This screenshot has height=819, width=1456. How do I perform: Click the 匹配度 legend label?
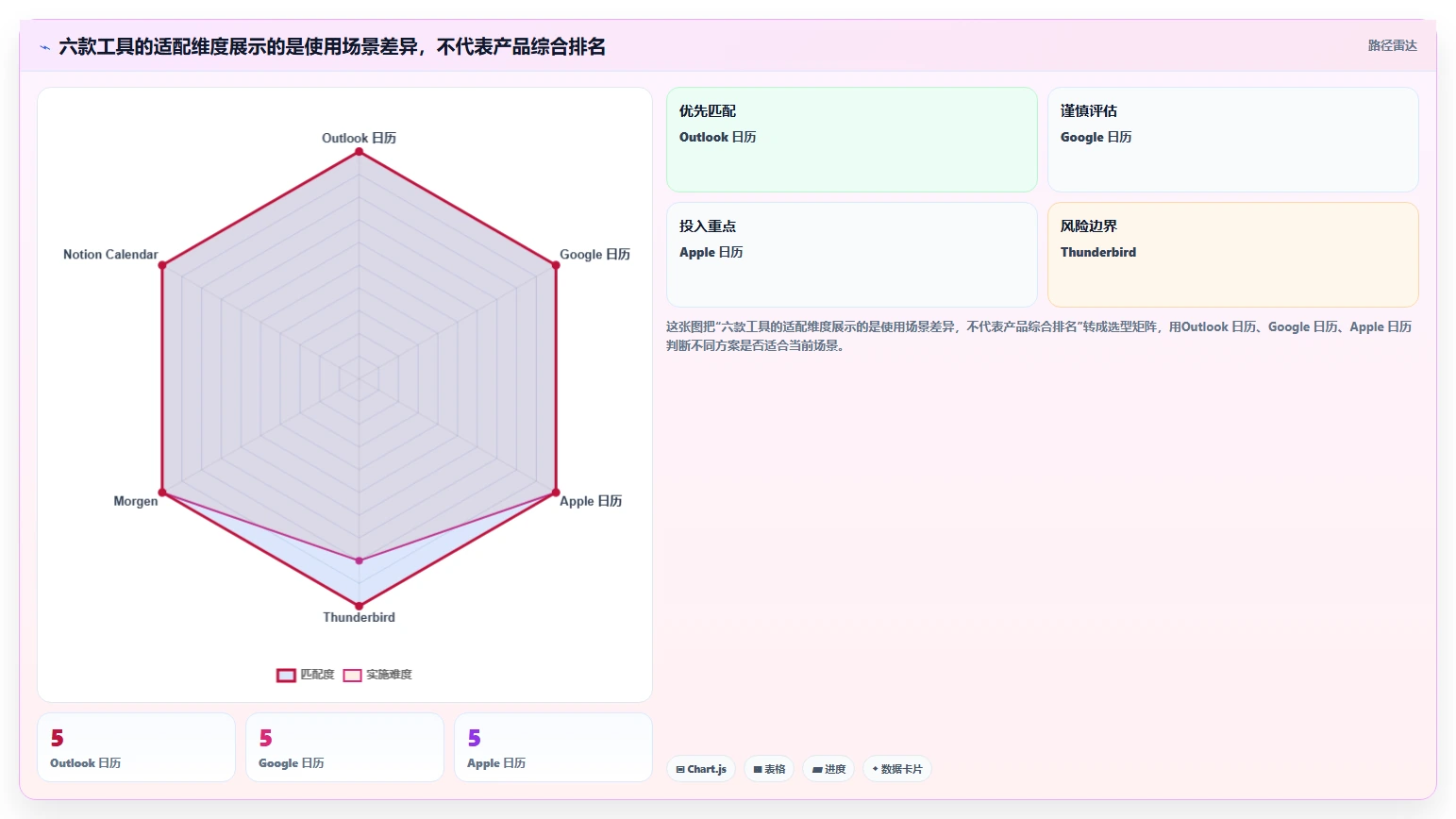coord(317,675)
